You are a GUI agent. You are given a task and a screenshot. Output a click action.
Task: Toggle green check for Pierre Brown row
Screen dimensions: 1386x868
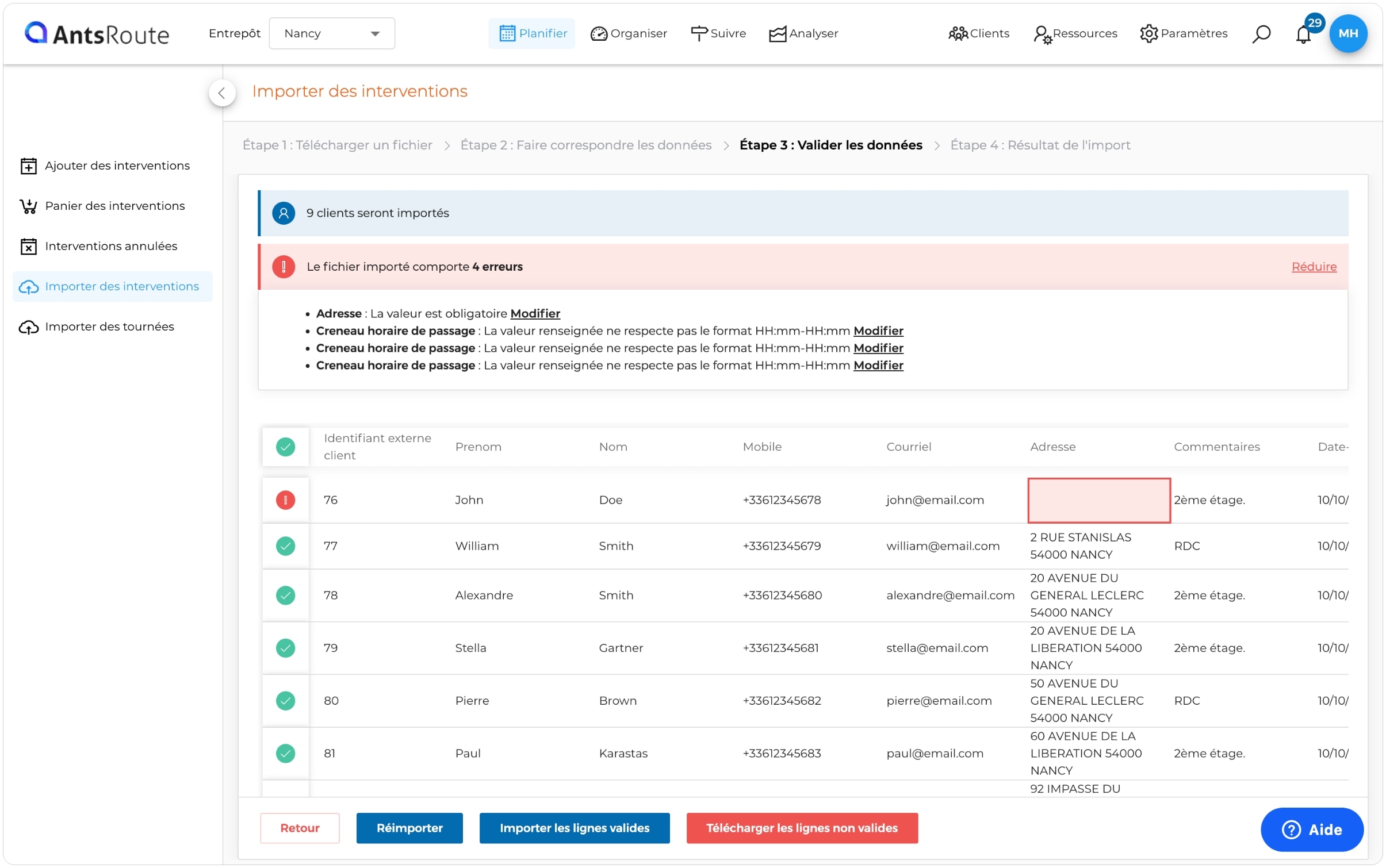285,700
